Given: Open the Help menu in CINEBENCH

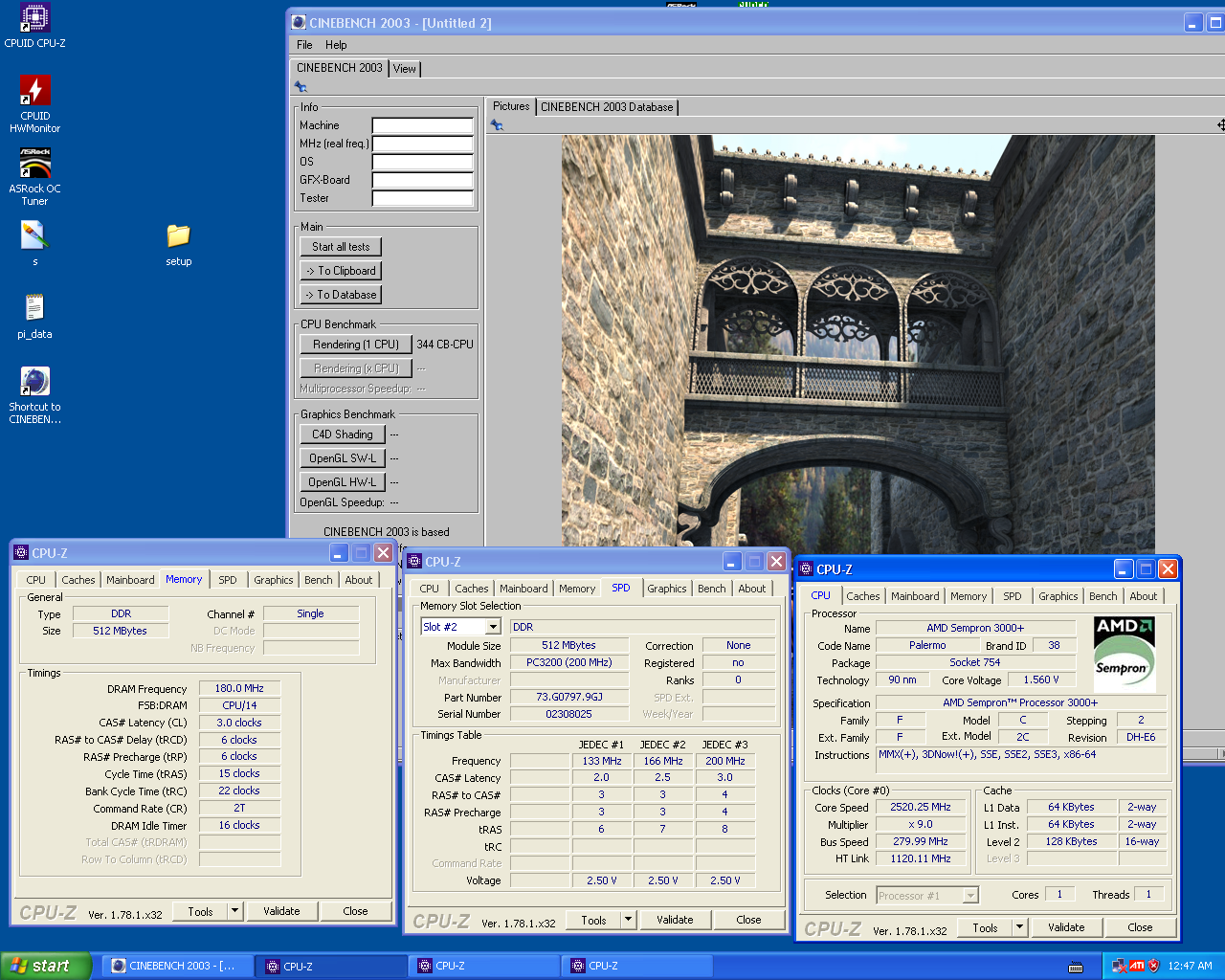Looking at the screenshot, I should click(336, 45).
